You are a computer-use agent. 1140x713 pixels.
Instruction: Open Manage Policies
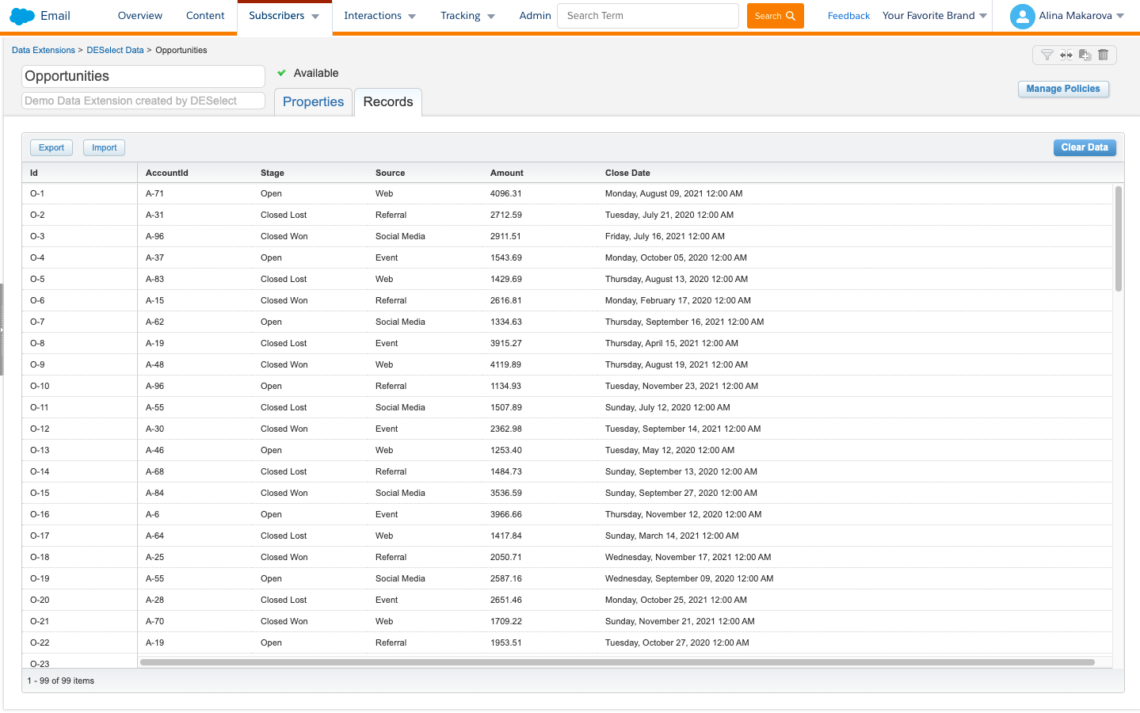(x=1063, y=89)
